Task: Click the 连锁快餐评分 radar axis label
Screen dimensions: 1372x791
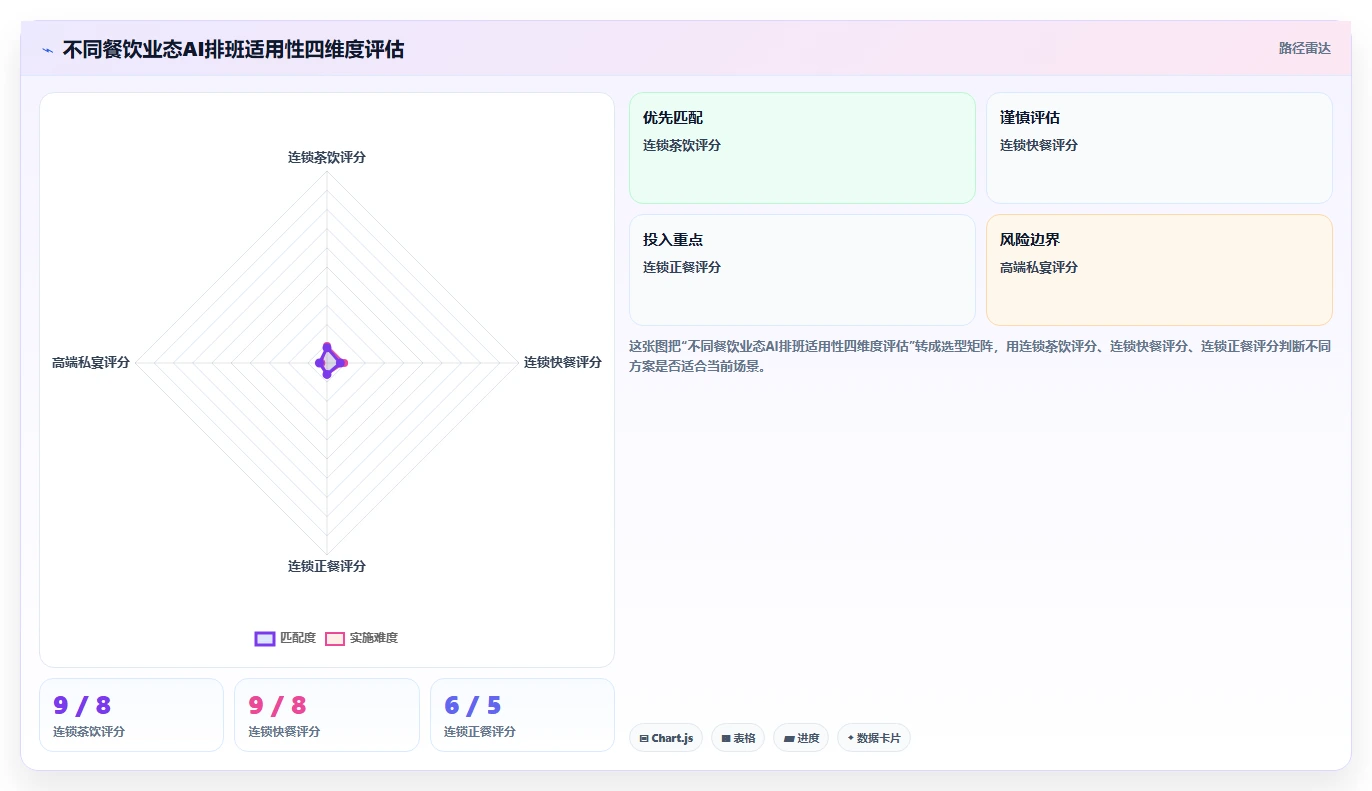Action: click(x=563, y=362)
